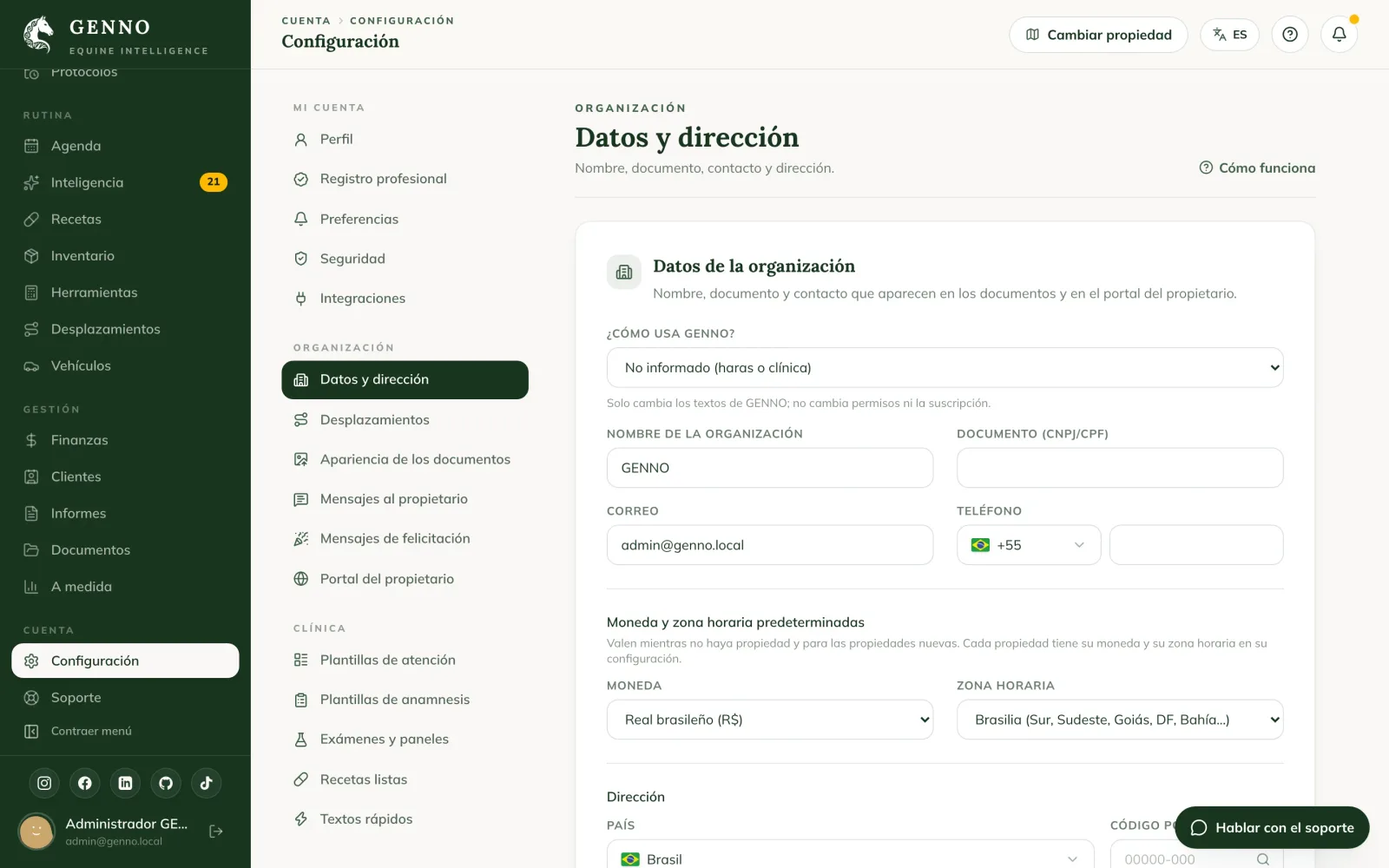Open Mensajes de felicitación settings
1389x868 pixels.
pyautogui.click(x=405, y=539)
